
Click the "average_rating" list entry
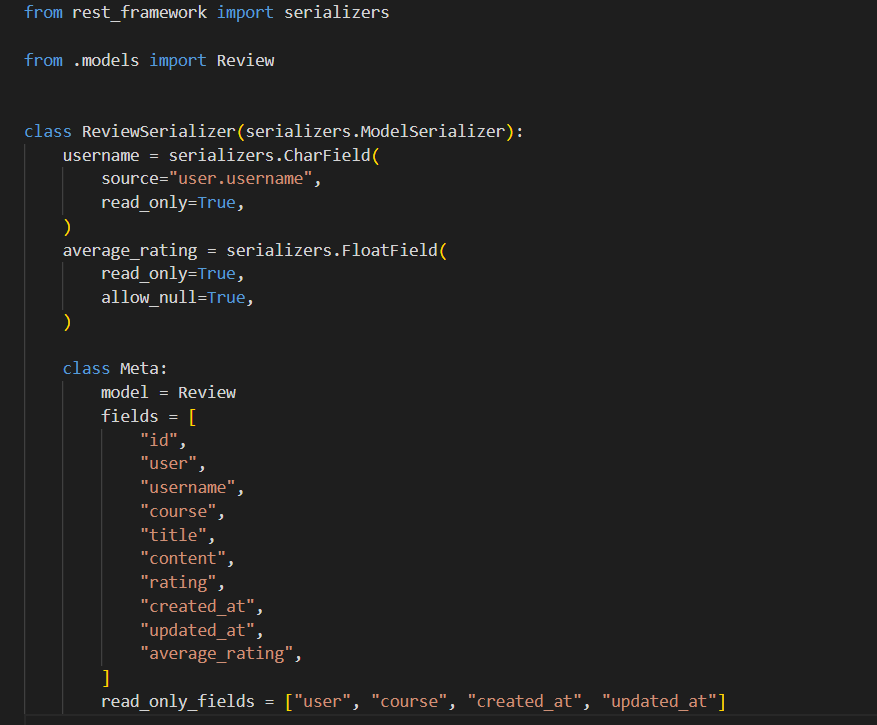click(216, 654)
